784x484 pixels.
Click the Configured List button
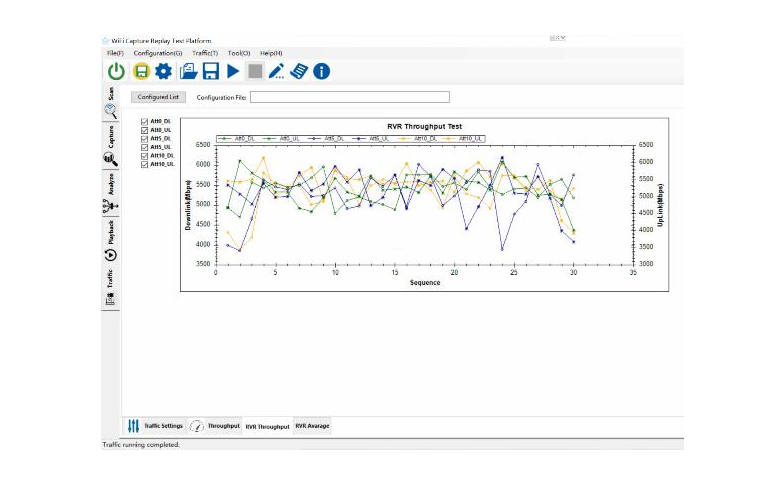point(159,97)
